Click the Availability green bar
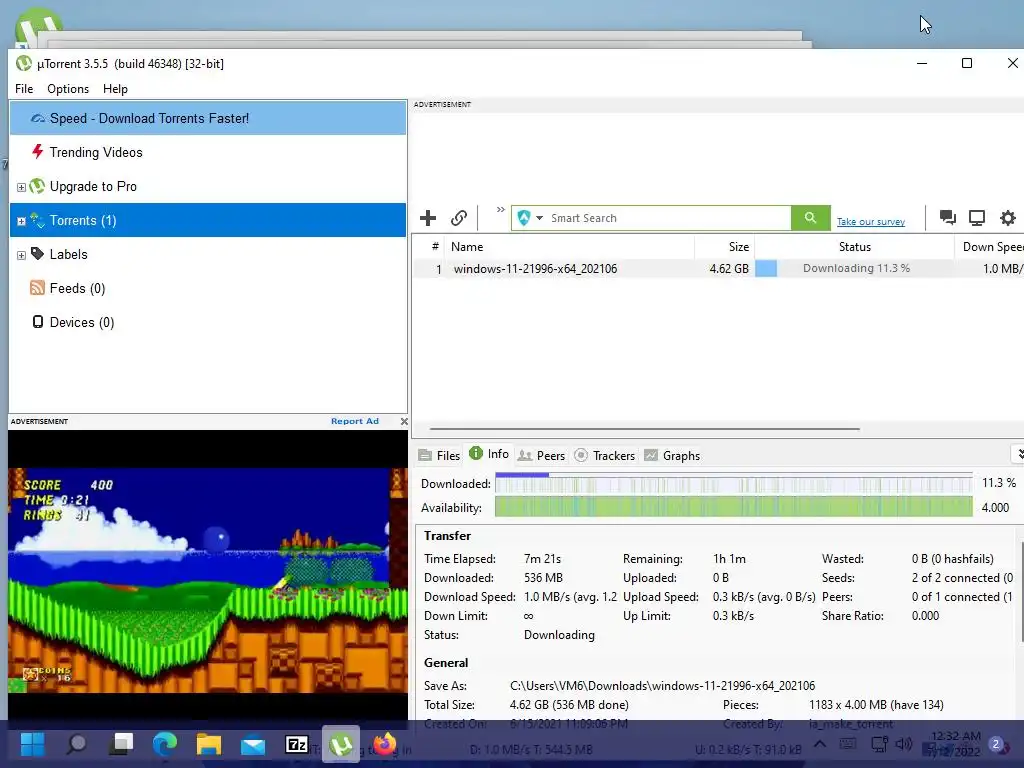This screenshot has height=768, width=1024. coord(733,507)
